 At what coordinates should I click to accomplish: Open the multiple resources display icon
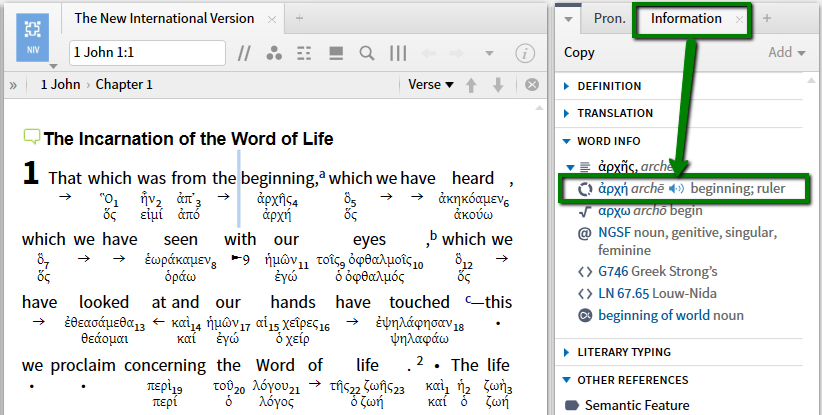(x=336, y=53)
